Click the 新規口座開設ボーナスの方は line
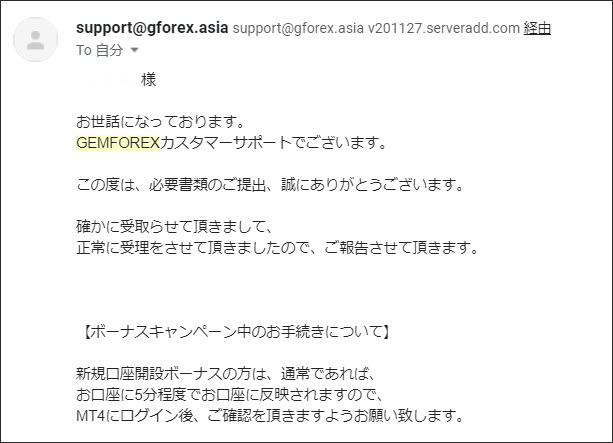 click(226, 374)
